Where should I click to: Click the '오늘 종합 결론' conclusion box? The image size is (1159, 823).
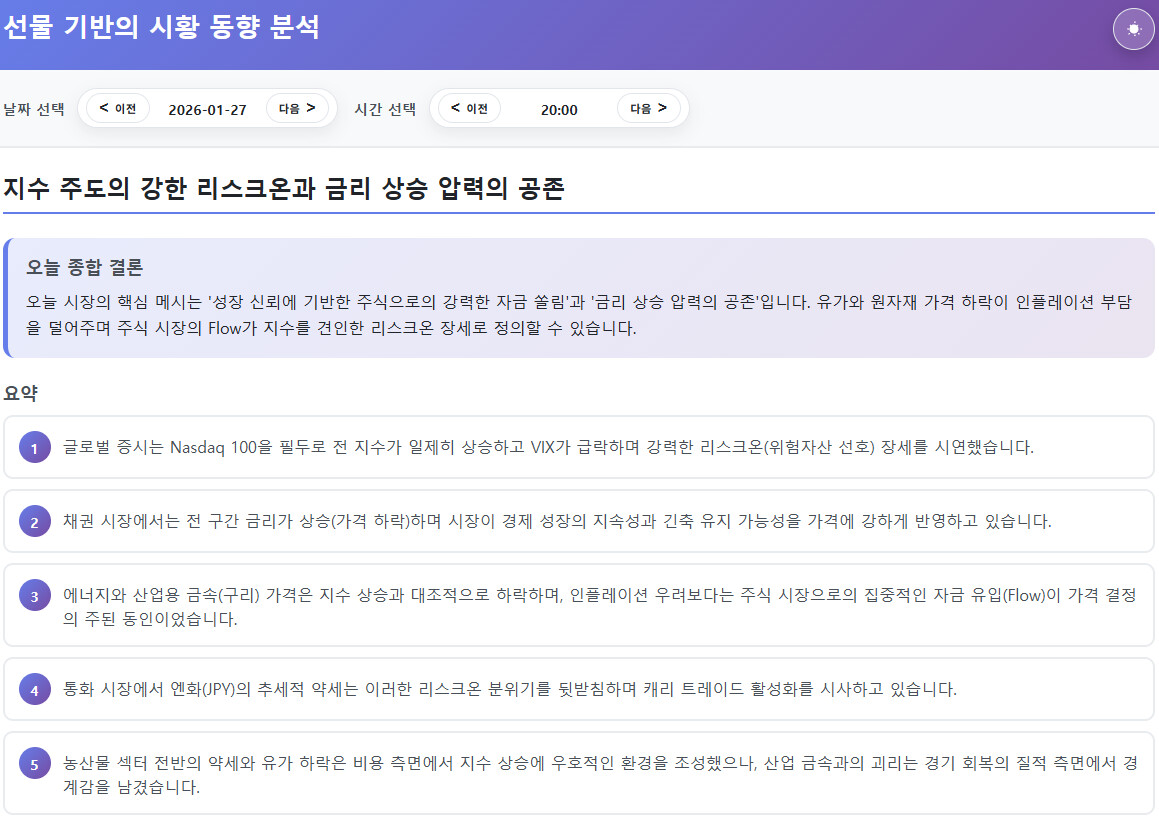580,298
